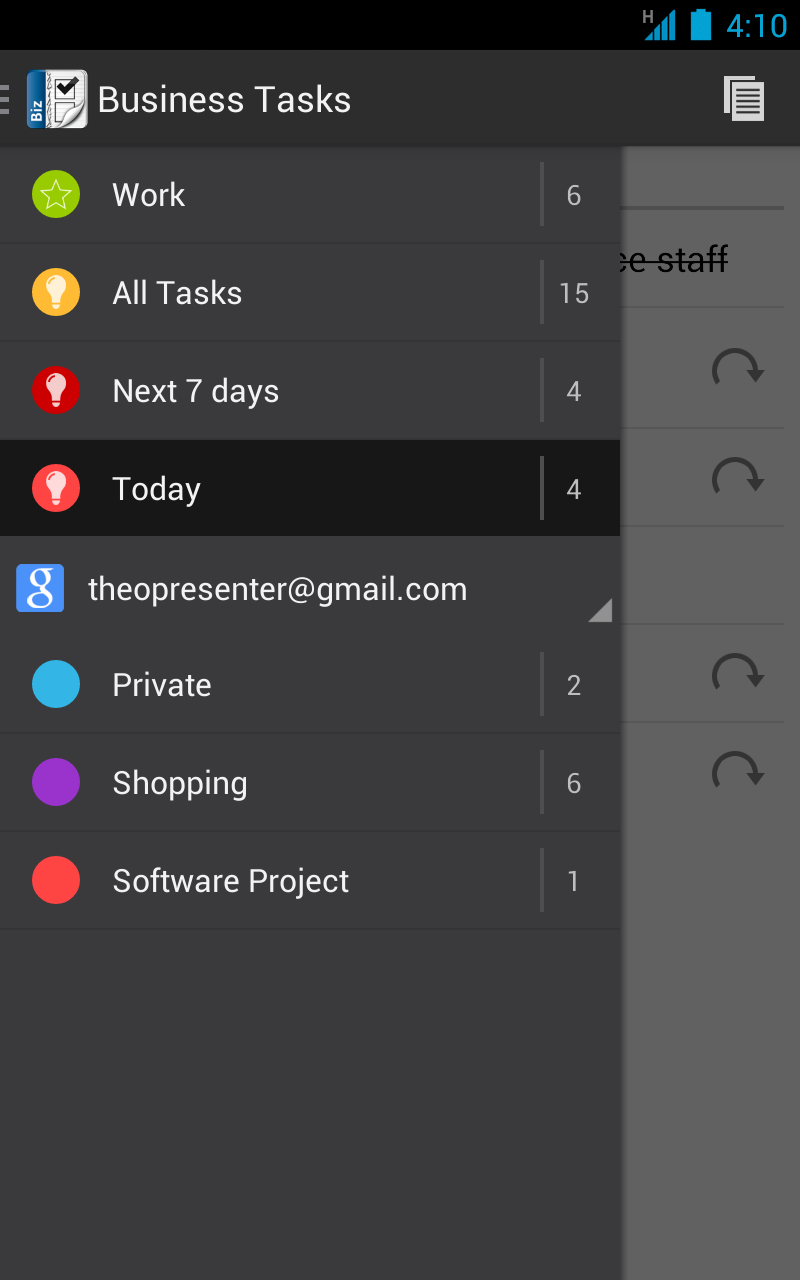
Task: Tap the yellow lightbulb icon for All Tasks
Action: click(x=56, y=293)
